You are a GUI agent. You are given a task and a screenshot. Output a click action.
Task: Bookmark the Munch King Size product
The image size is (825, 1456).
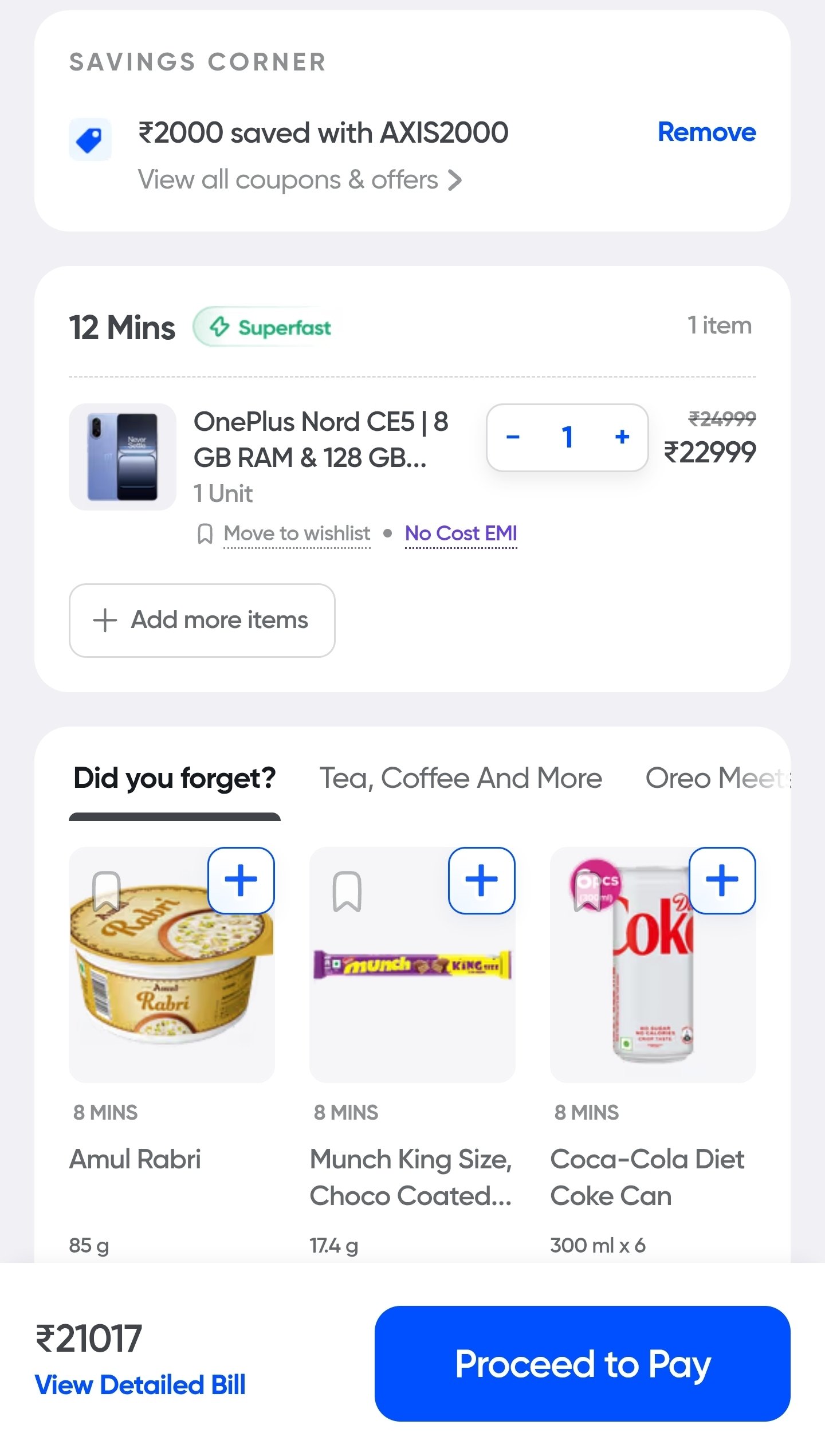click(x=347, y=891)
